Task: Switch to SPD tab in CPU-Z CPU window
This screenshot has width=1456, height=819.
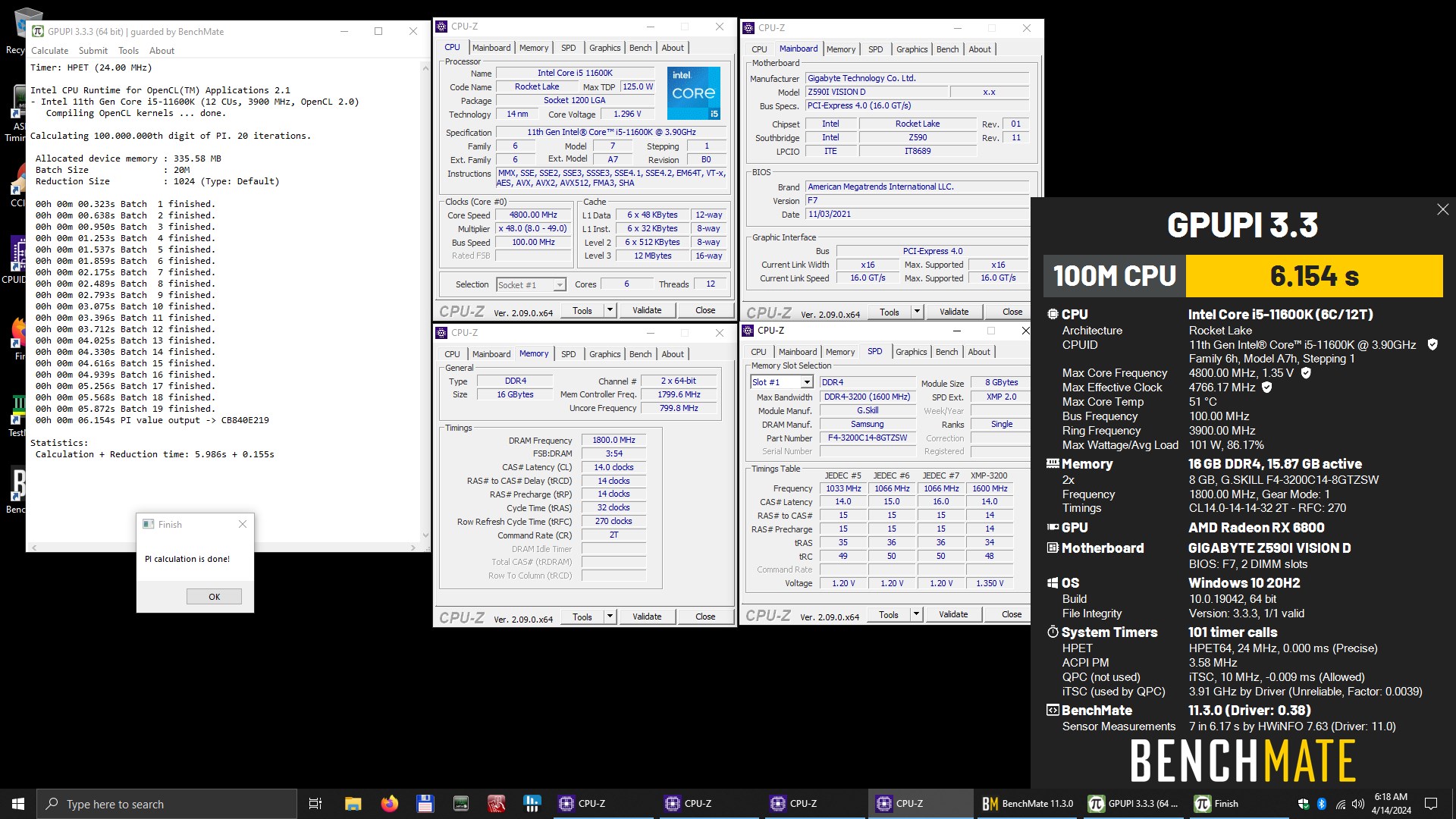Action: (569, 48)
